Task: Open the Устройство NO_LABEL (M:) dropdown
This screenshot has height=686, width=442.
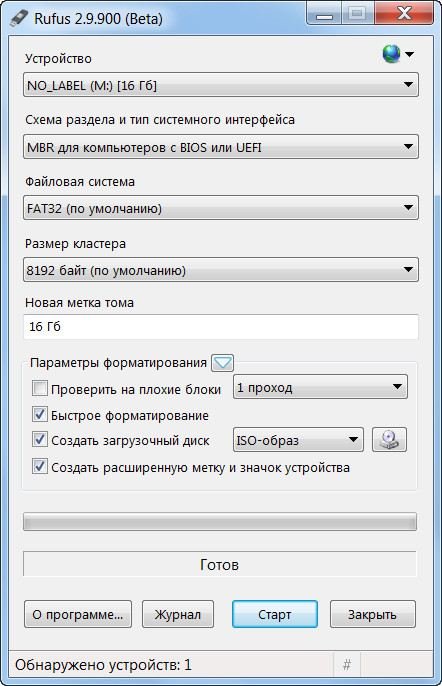Action: 221,85
